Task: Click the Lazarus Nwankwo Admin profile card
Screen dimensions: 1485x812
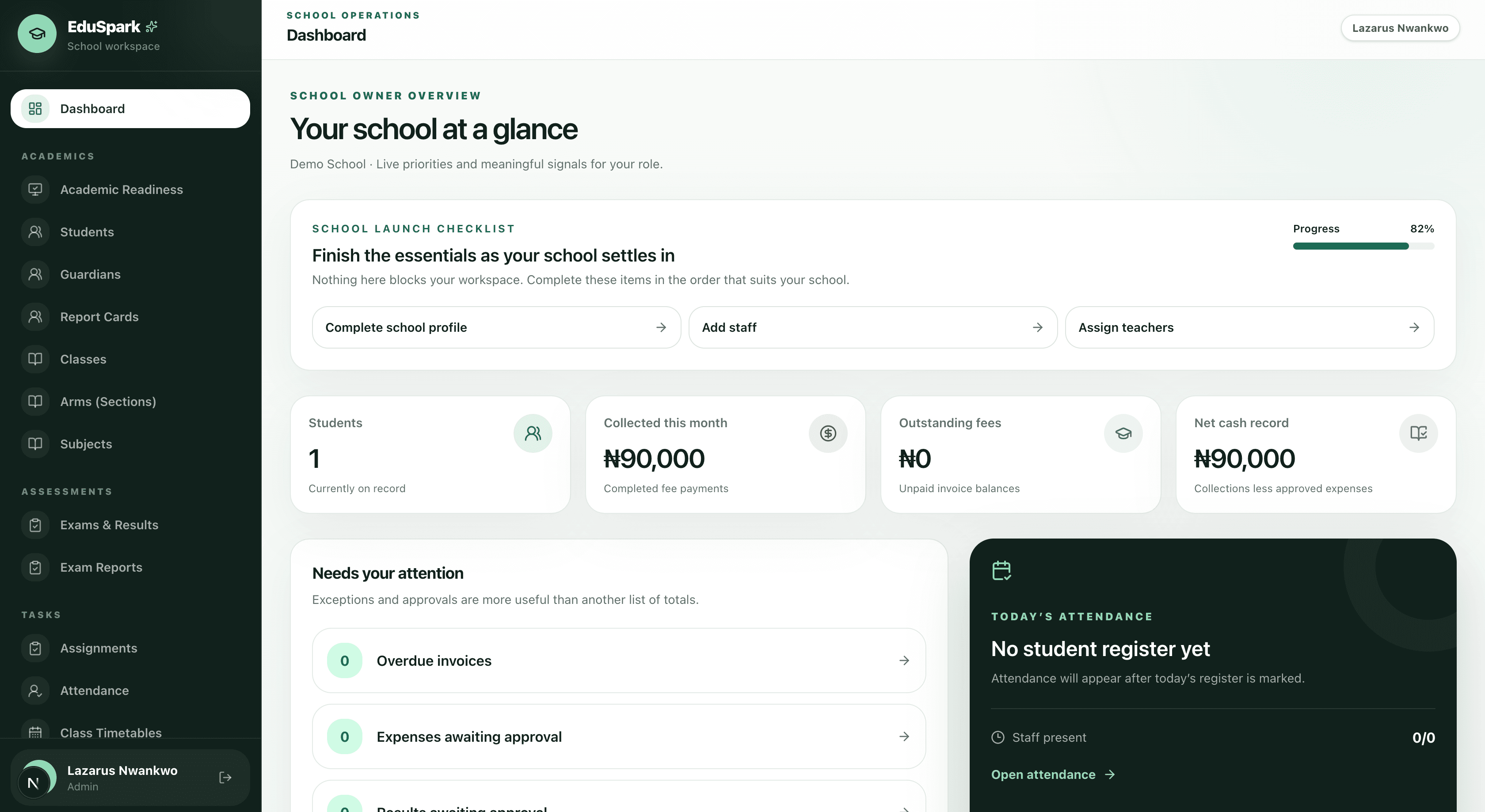Action: coord(130,778)
